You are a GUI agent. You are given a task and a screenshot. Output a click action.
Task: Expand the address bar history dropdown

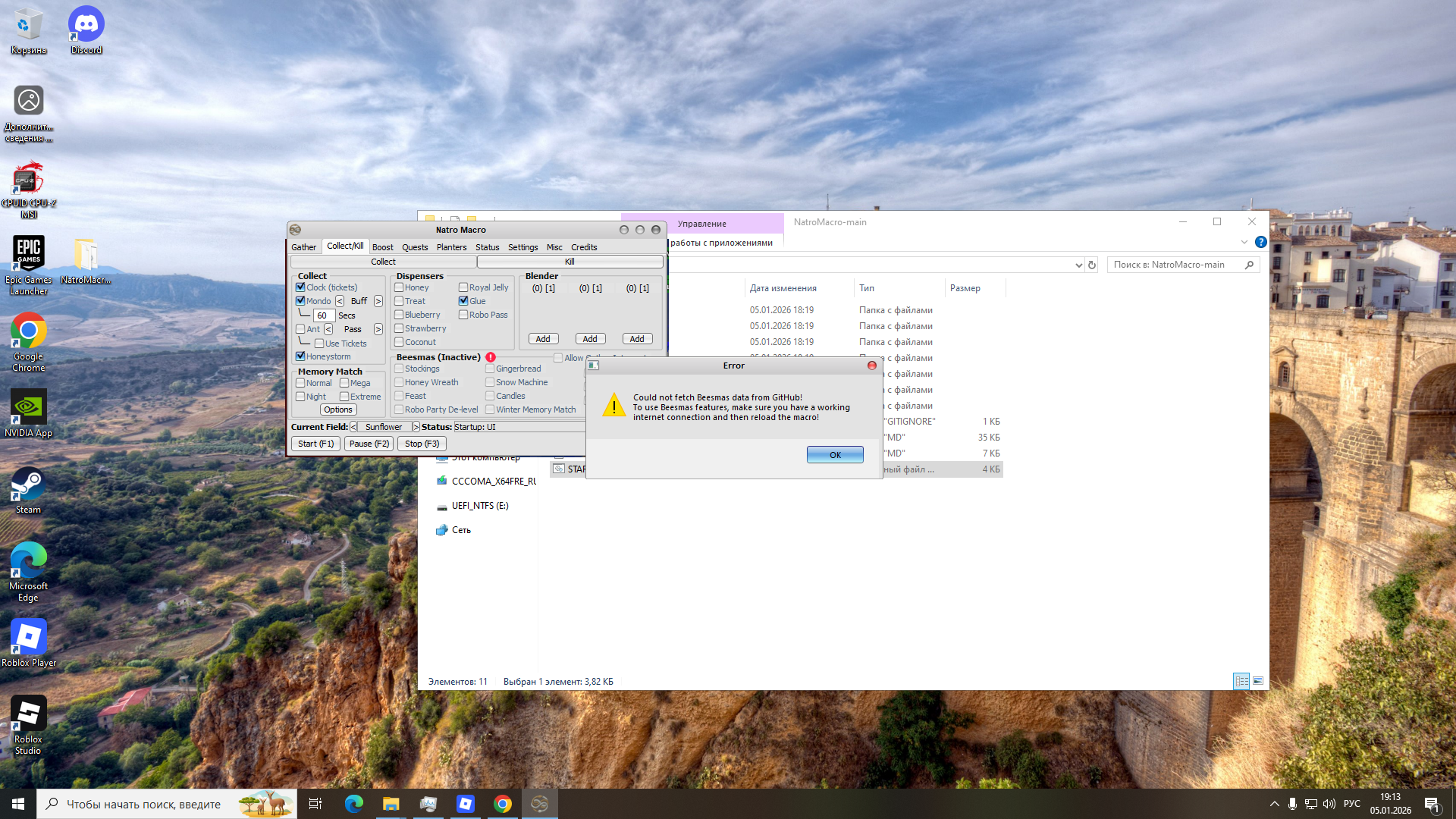(x=1078, y=265)
